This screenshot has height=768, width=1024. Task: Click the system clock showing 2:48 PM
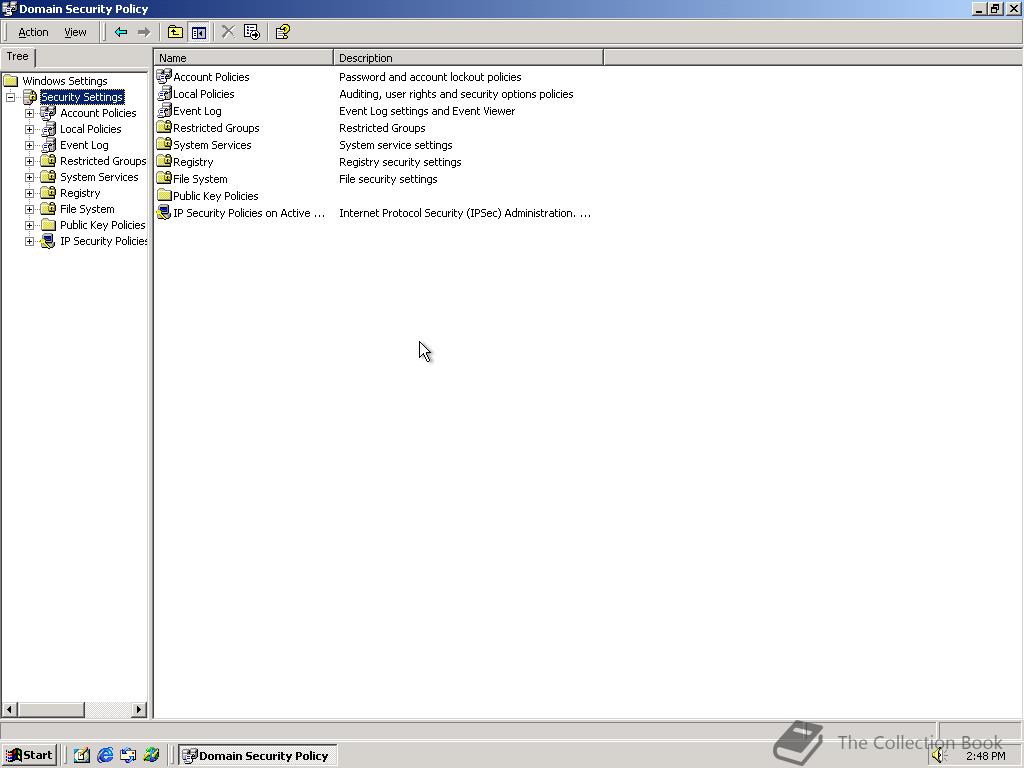point(985,756)
